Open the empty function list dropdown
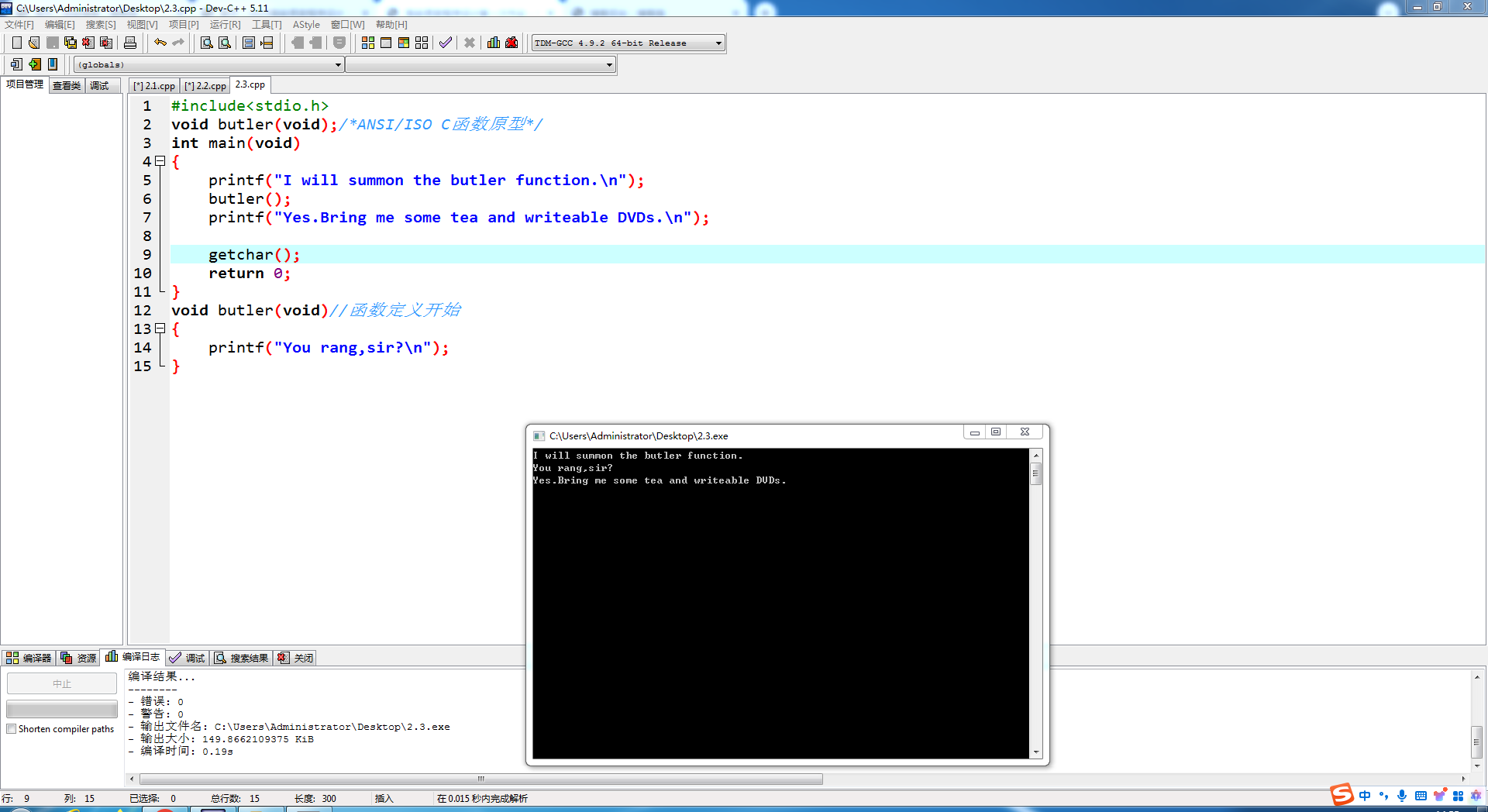Viewport: 1488px width, 812px height. tap(609, 65)
